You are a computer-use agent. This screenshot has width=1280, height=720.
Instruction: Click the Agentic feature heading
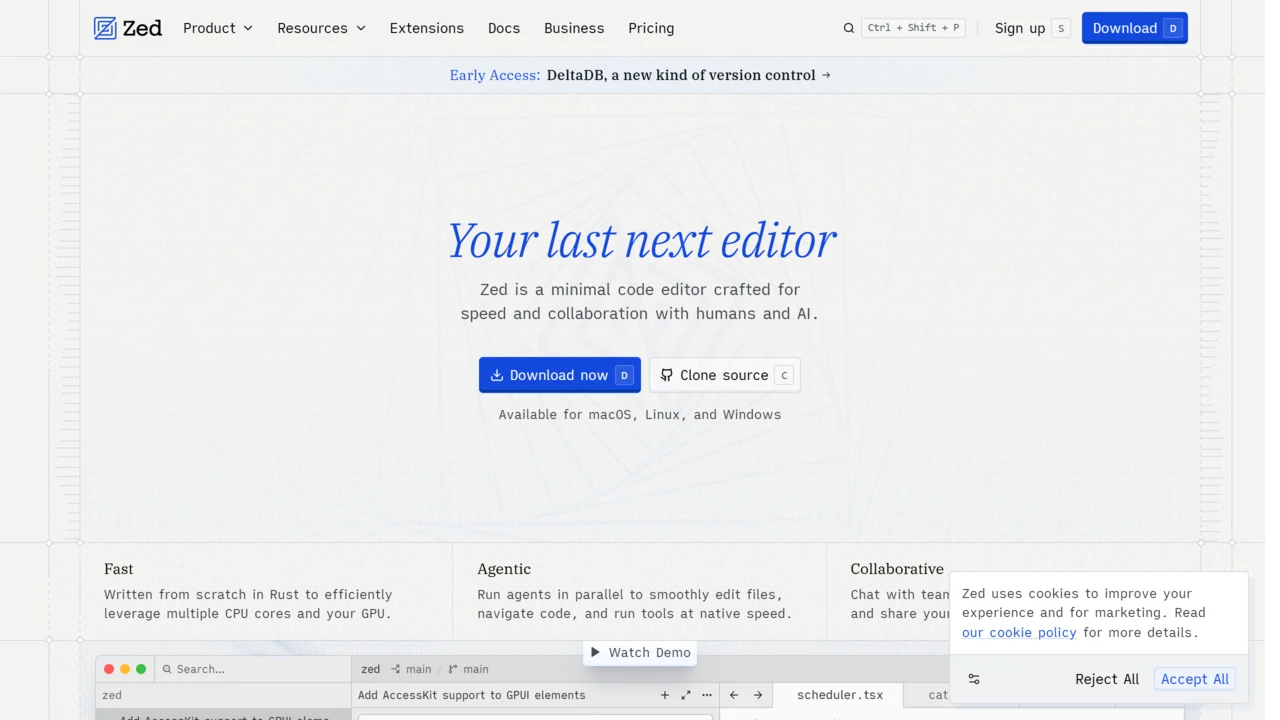pyautogui.click(x=504, y=569)
